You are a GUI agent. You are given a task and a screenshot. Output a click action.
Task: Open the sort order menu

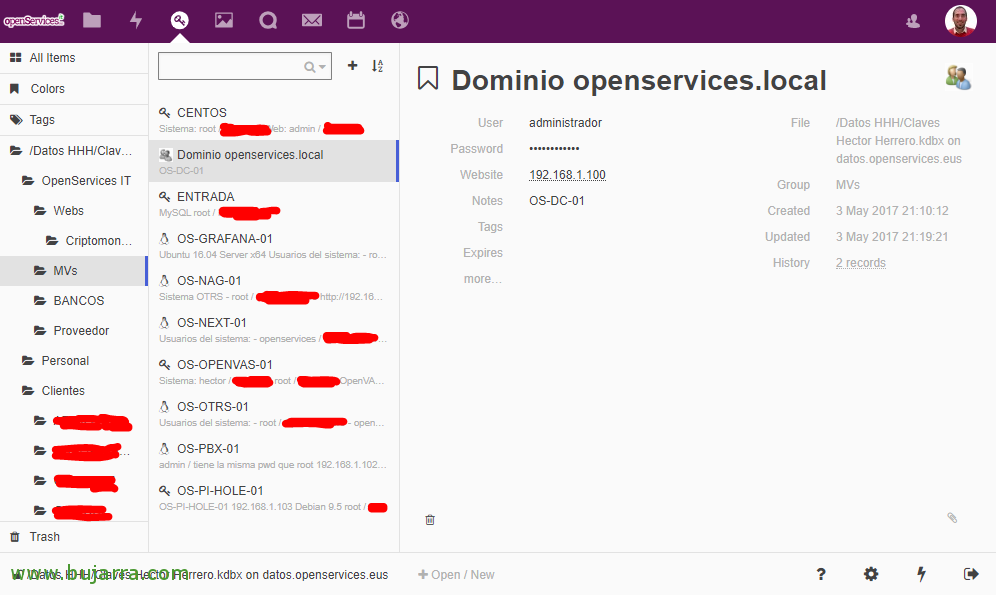click(377, 66)
